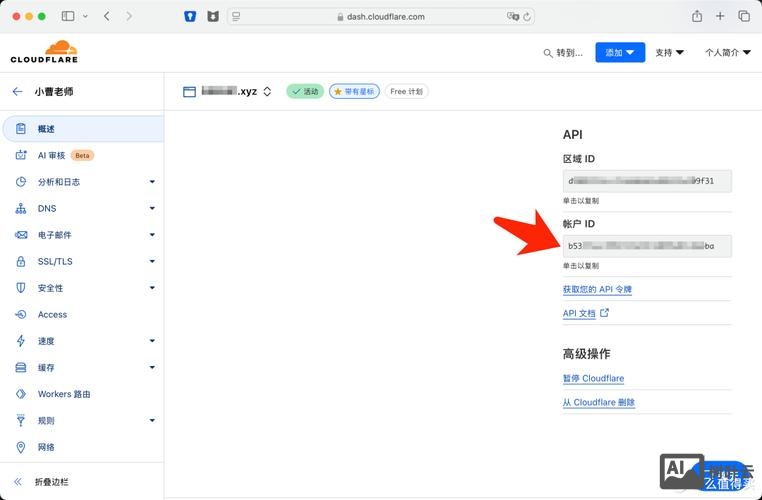
Task: Open the 获取您的 API 令牌 link
Action: click(x=597, y=290)
